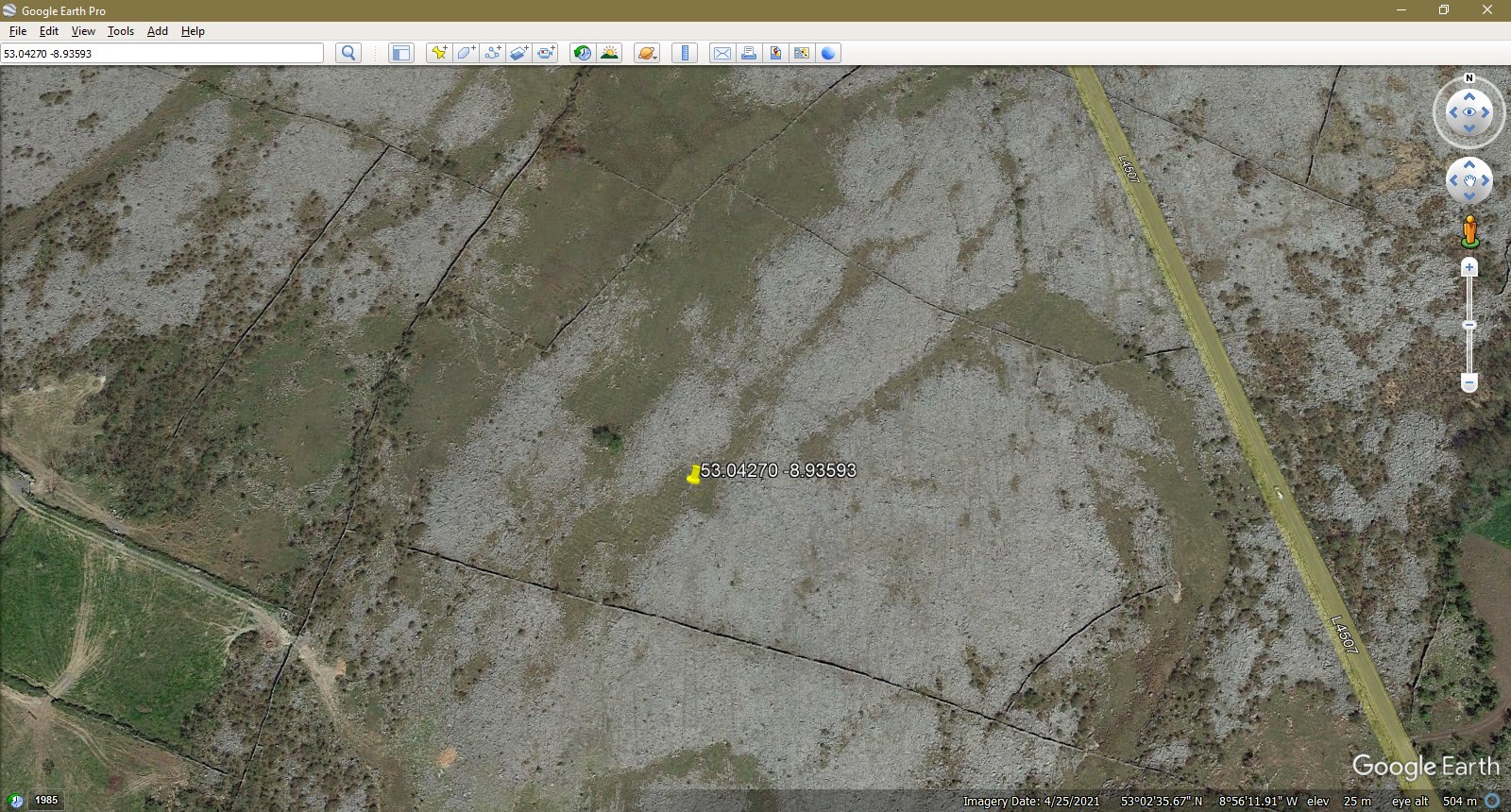The image size is (1511, 812).
Task: Click the look-right arrow on the eye joystick
Action: (x=1486, y=112)
